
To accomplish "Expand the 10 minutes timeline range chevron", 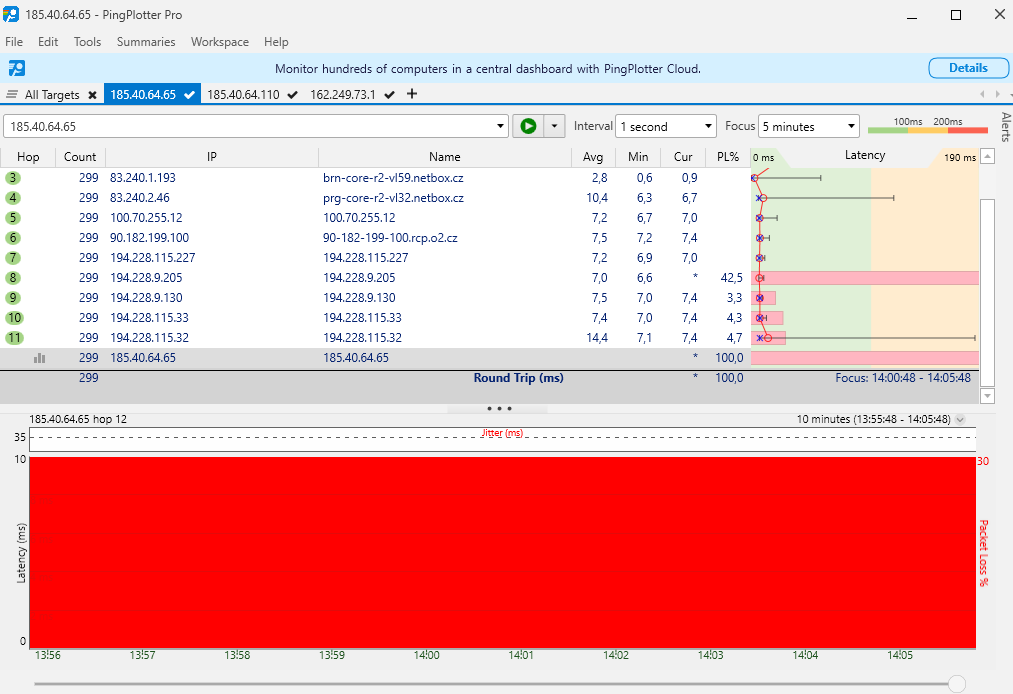I will (x=960, y=420).
